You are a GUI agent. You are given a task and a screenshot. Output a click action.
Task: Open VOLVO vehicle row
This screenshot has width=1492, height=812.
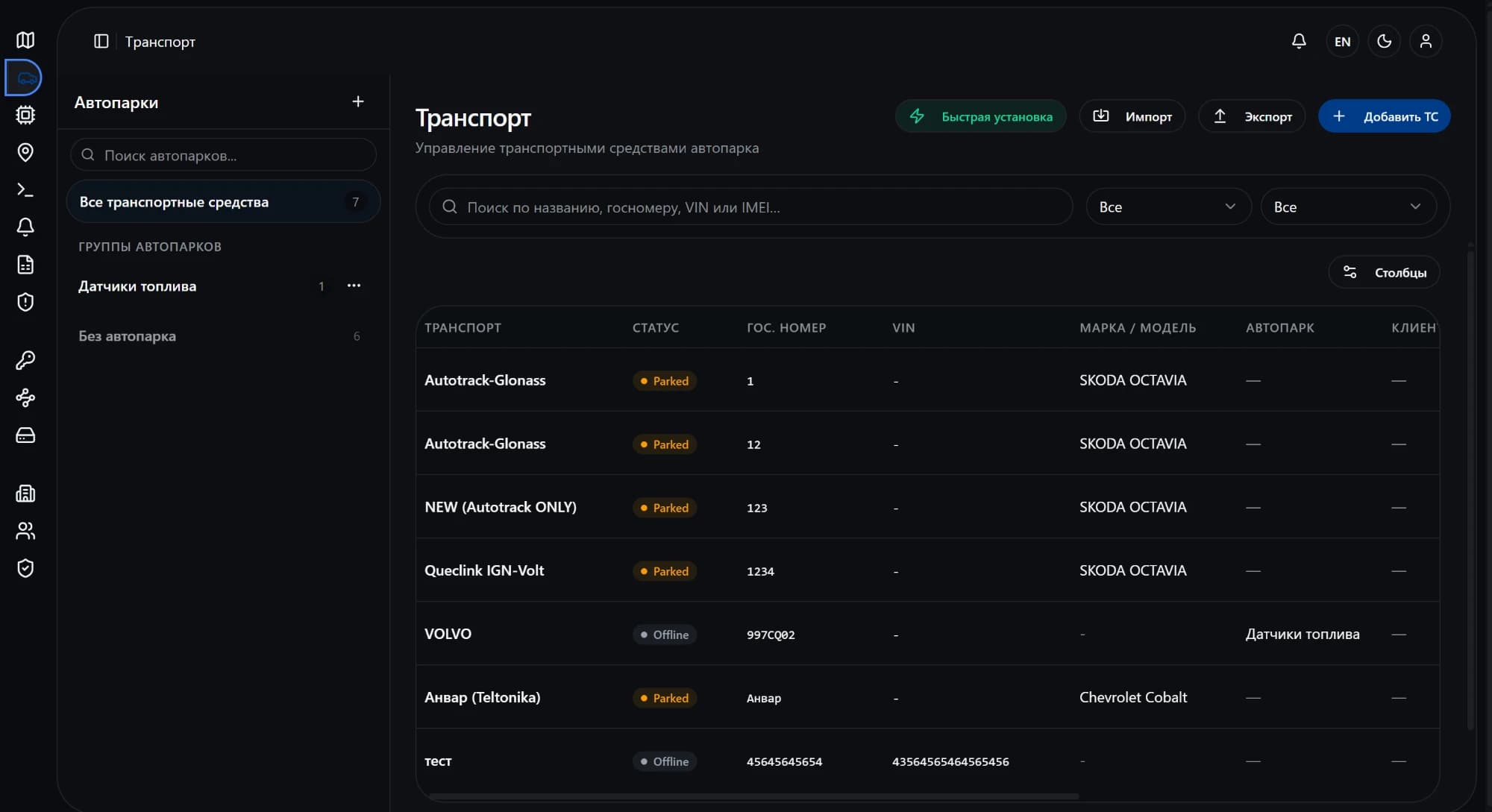[927, 634]
